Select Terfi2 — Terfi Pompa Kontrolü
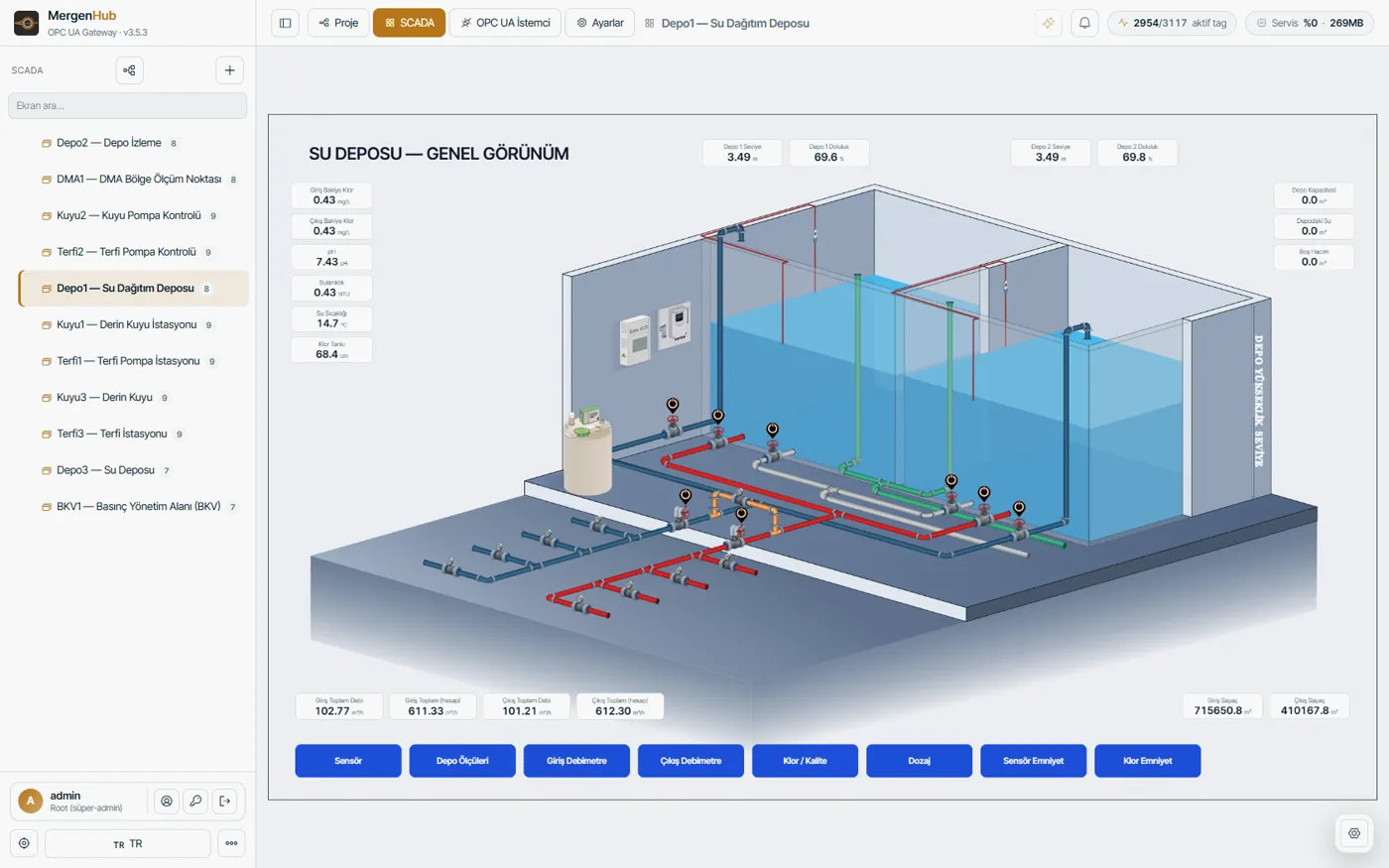This screenshot has height=868, width=1389. tap(134, 252)
